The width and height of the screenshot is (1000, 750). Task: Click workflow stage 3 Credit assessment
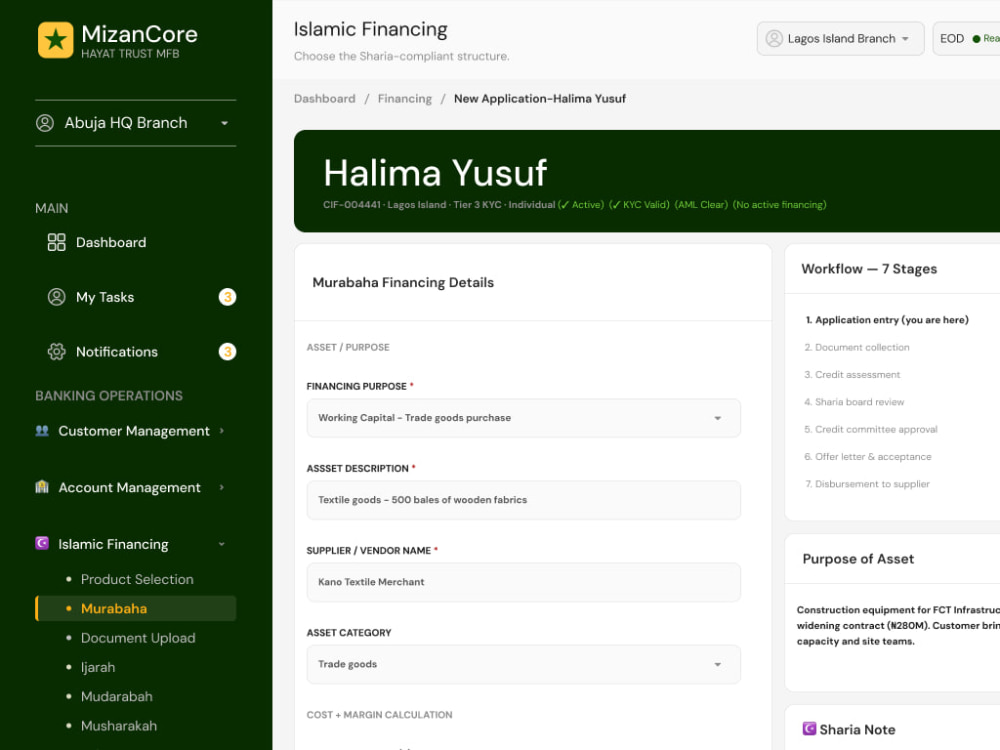tap(852, 374)
